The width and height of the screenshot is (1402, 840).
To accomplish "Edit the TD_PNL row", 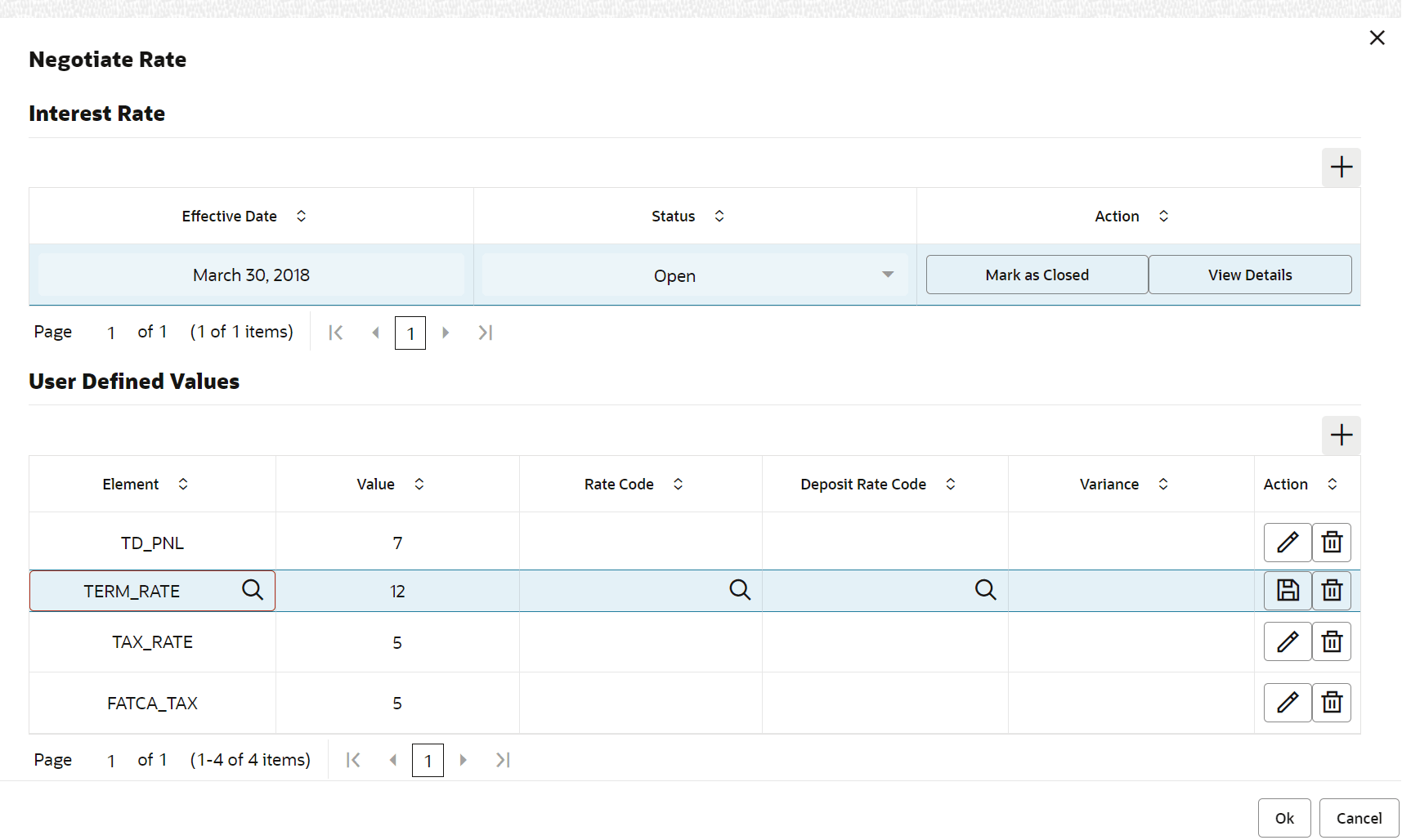I will tap(1288, 543).
